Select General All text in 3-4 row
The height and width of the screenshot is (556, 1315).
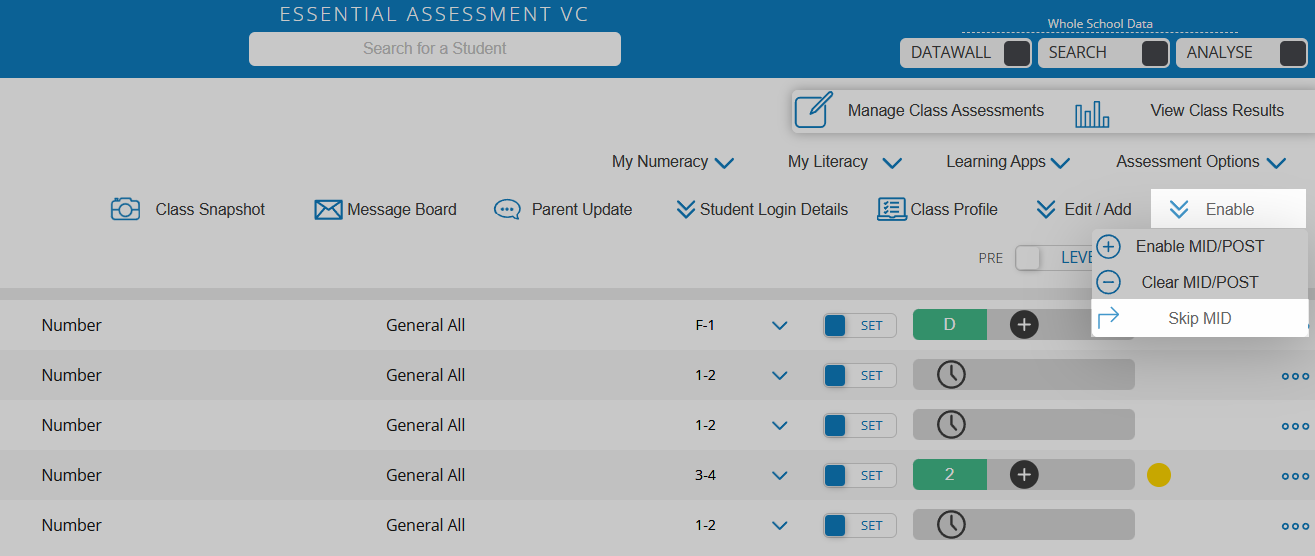point(426,475)
